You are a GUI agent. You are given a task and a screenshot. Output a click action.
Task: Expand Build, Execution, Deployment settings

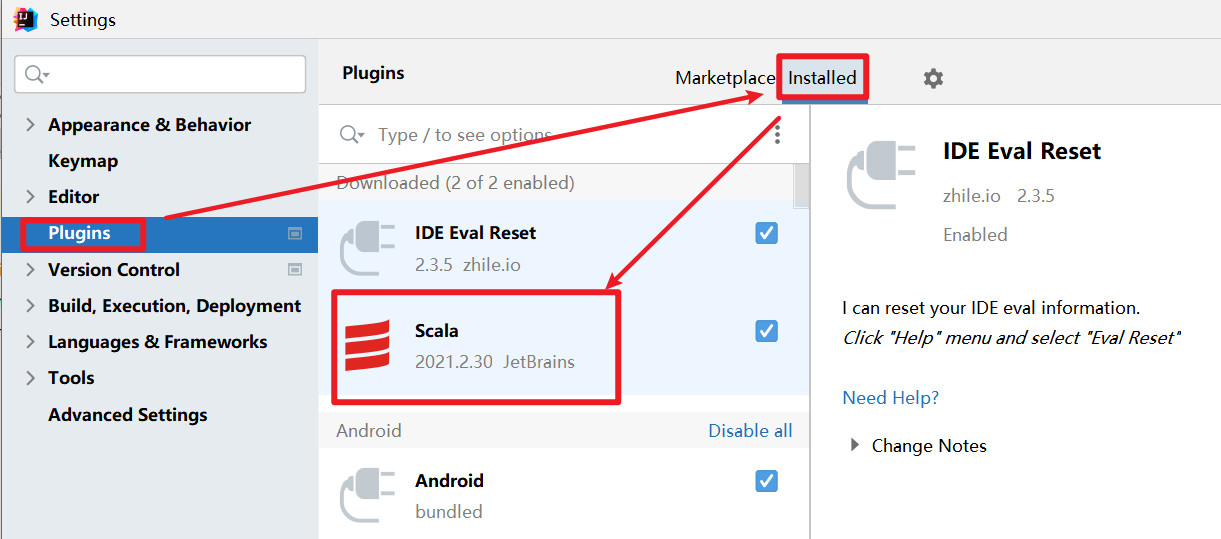30,306
